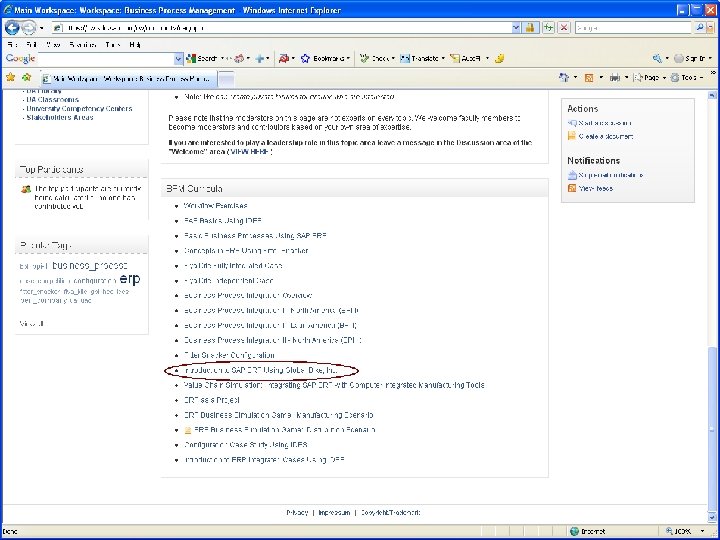
Task: Click the Check spelling button in Google toolbar
Action: coord(377,59)
